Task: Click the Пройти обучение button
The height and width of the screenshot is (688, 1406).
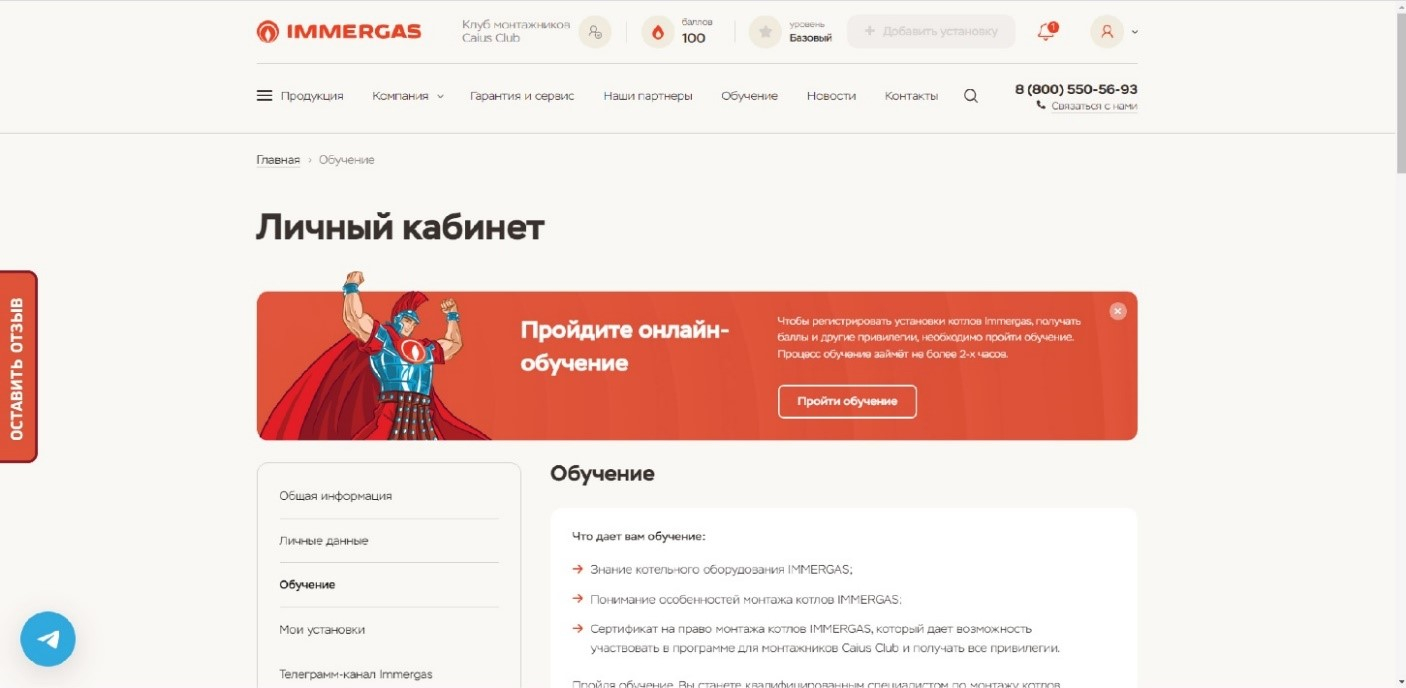Action: tap(847, 401)
